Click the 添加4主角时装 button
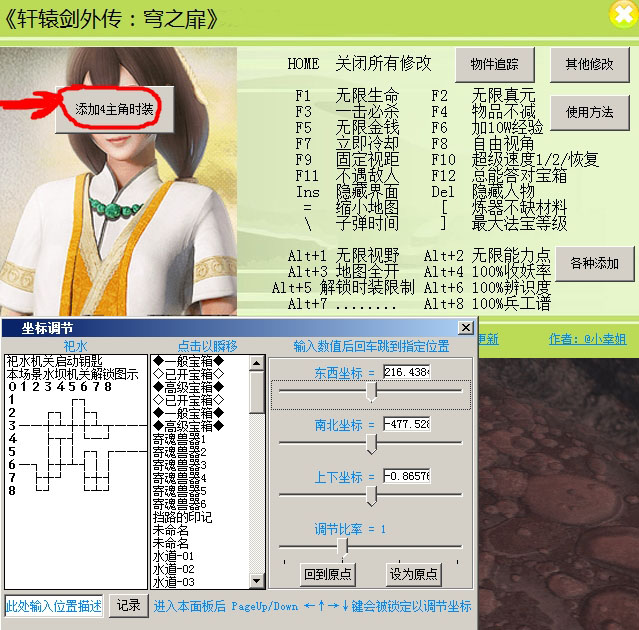Image resolution: width=639 pixels, height=630 pixels. [115, 109]
